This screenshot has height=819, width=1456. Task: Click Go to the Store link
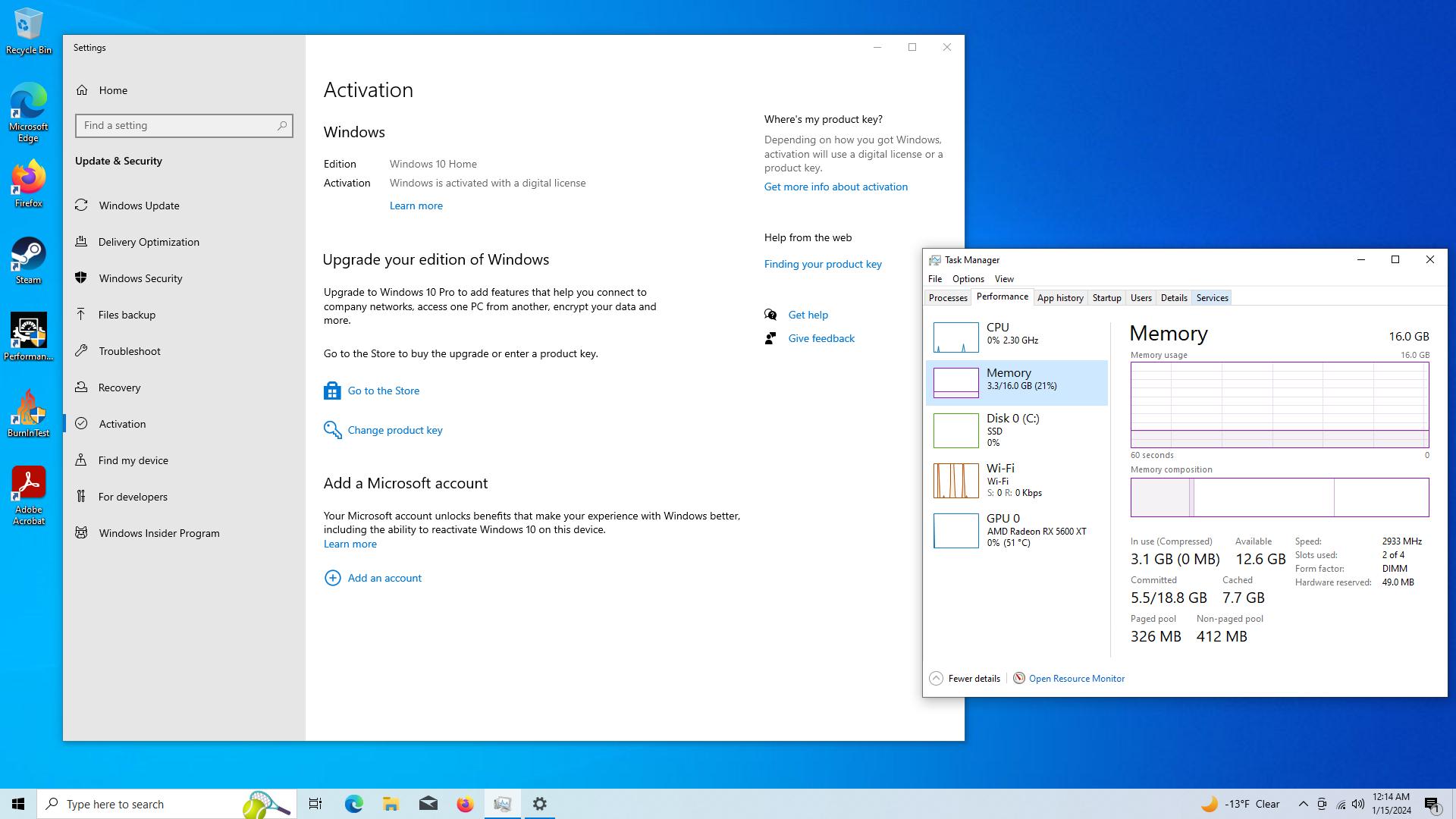pyautogui.click(x=384, y=391)
